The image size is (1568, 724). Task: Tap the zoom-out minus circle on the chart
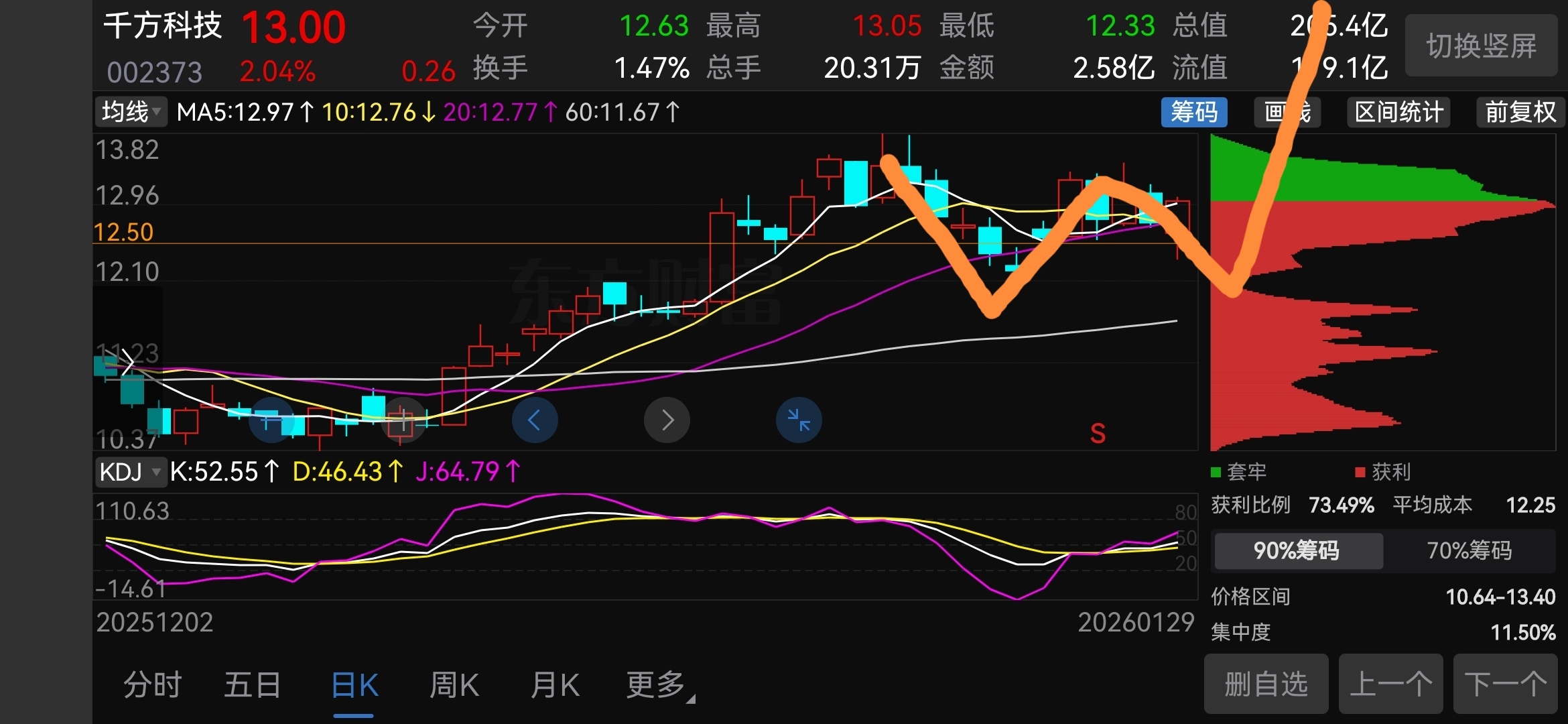271,421
